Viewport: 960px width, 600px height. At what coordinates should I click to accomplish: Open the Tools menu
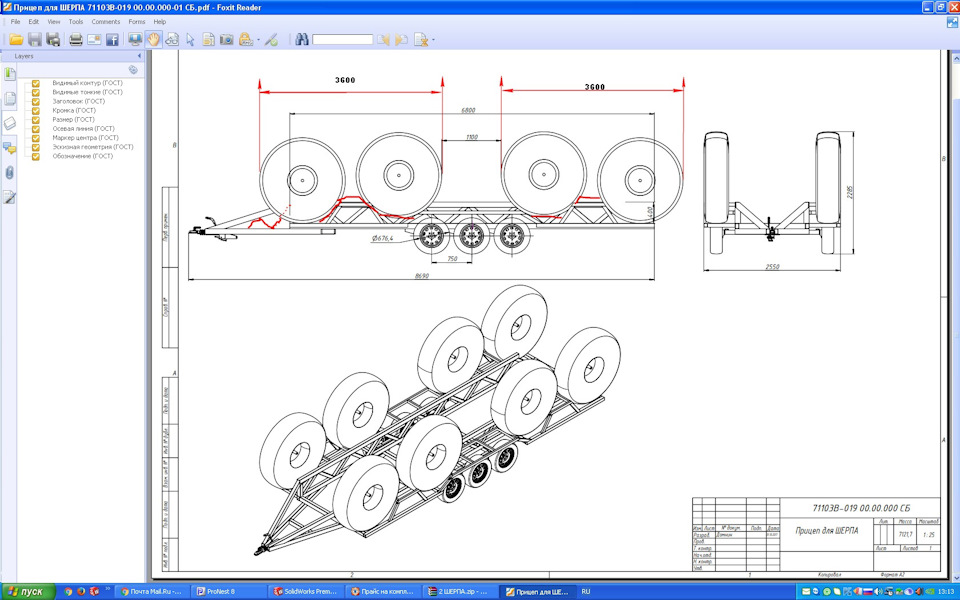[x=76, y=21]
